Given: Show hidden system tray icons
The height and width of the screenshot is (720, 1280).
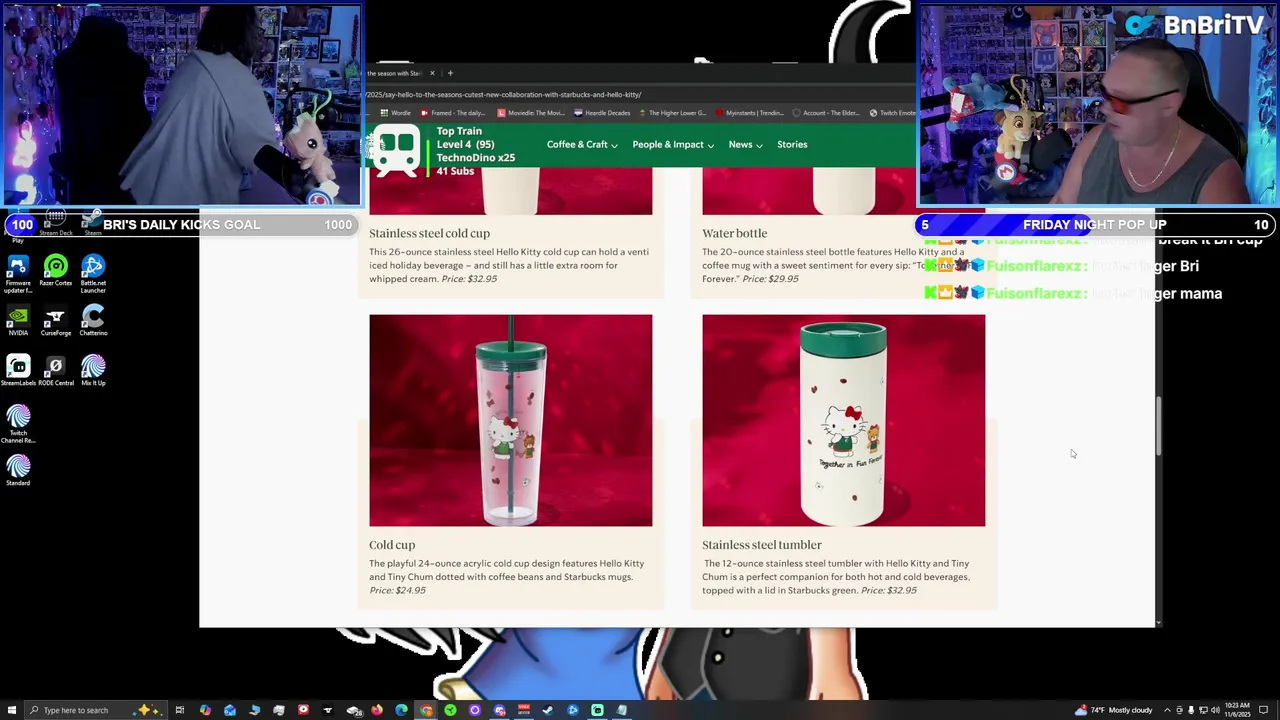Looking at the screenshot, I should pyautogui.click(x=1167, y=710).
